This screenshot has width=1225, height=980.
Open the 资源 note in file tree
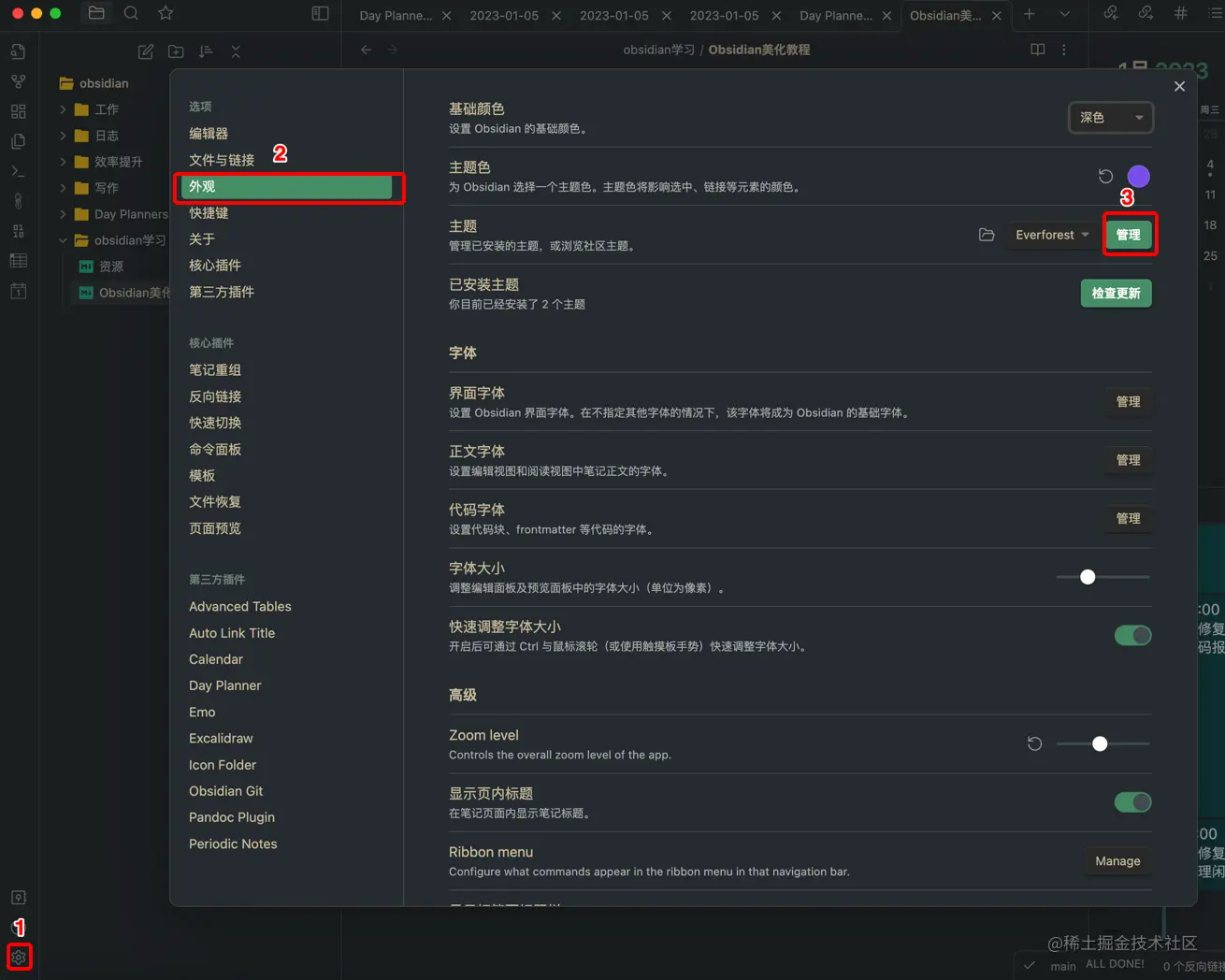tap(112, 267)
